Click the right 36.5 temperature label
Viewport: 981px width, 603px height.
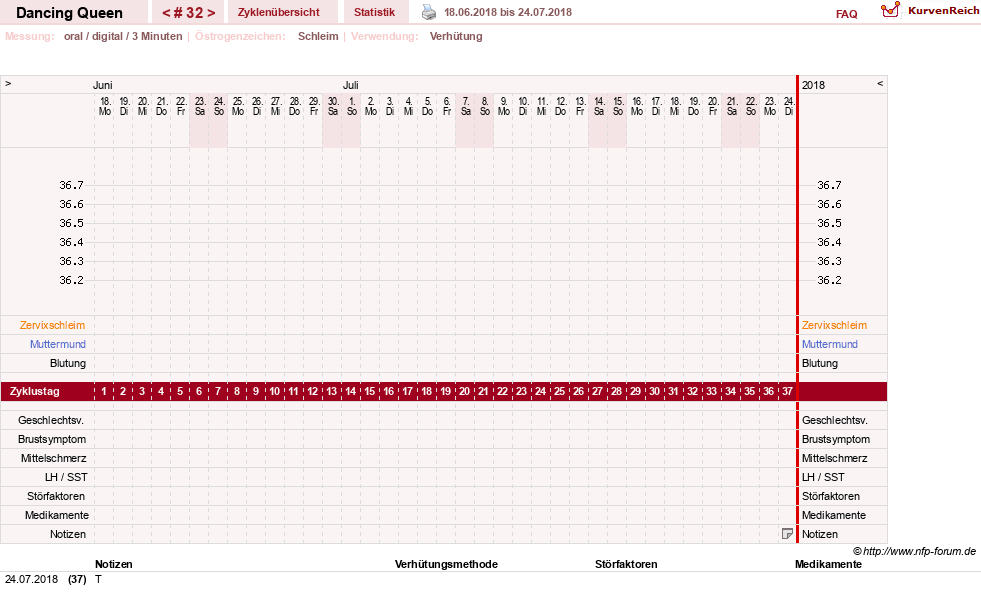point(829,223)
